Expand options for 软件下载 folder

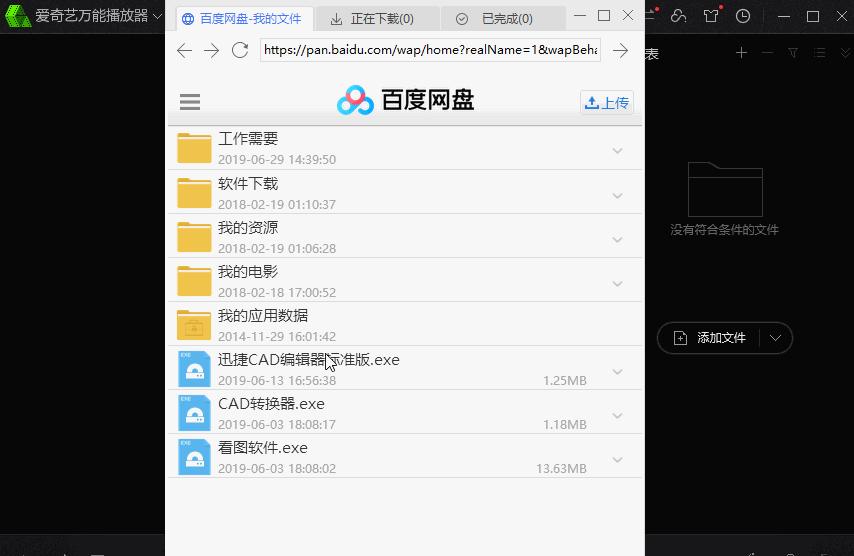[617, 196]
